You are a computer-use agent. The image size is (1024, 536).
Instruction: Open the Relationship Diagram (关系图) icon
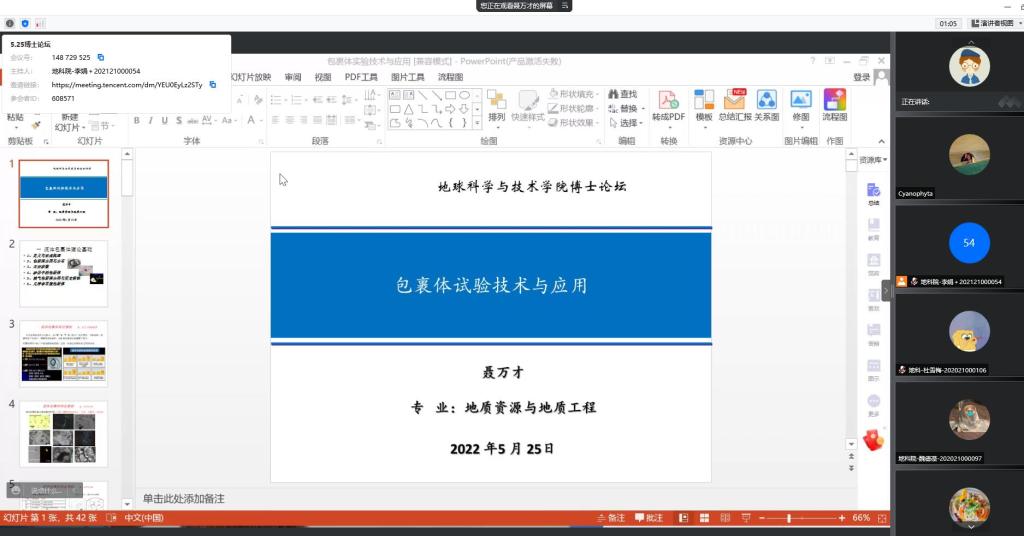pyautogui.click(x=766, y=102)
